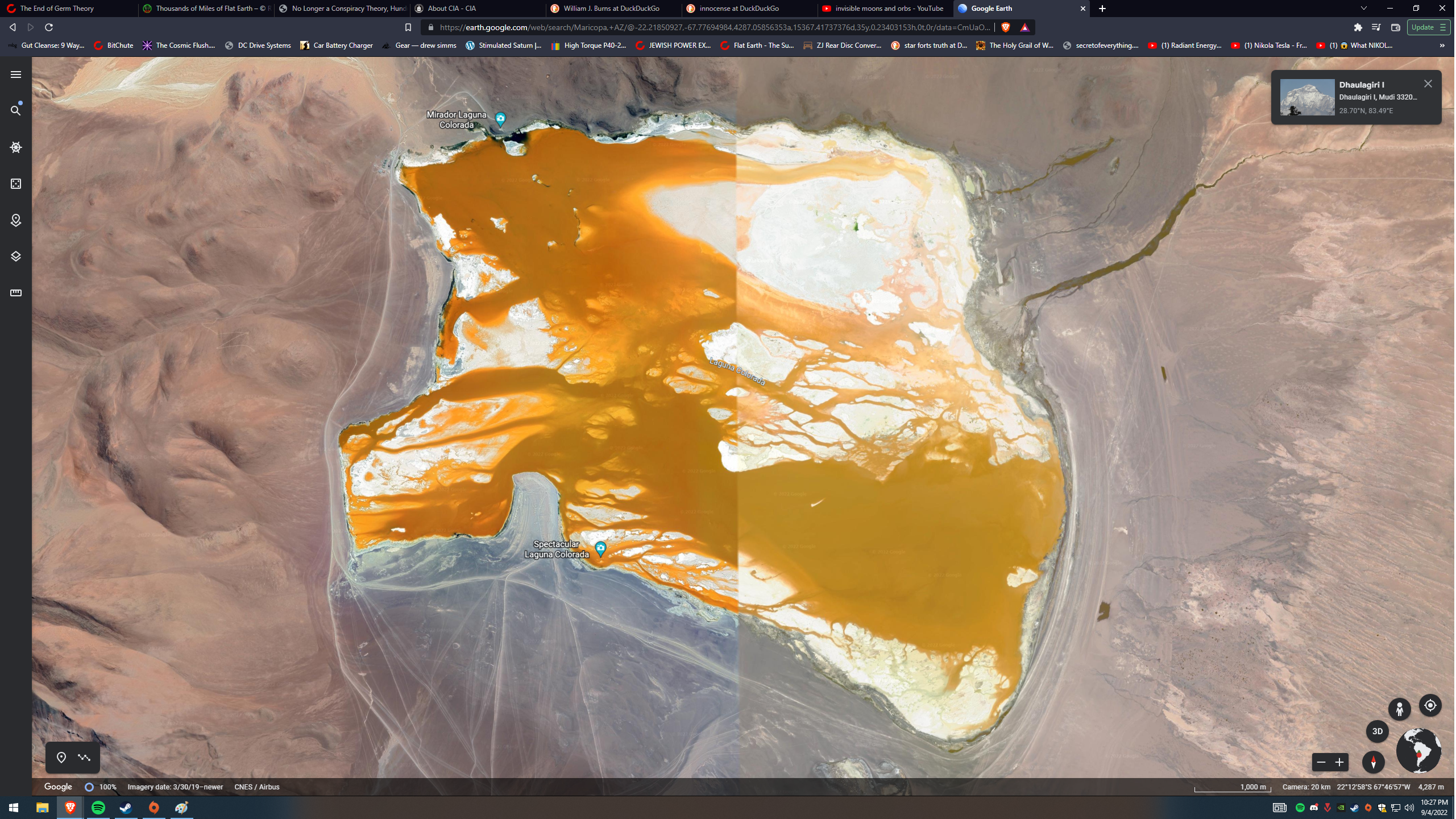Open Projects pin icon in sidebar

[16, 220]
